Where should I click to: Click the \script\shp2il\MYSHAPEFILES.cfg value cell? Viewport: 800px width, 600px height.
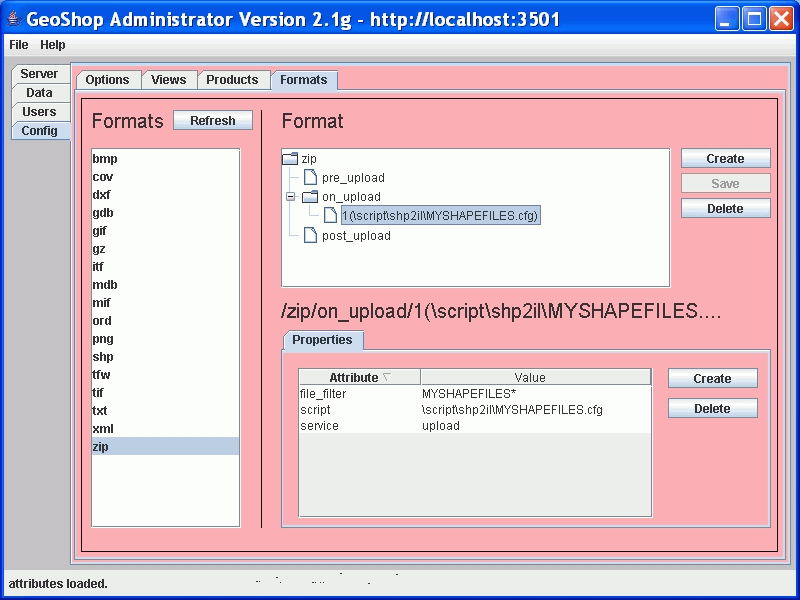[536, 410]
